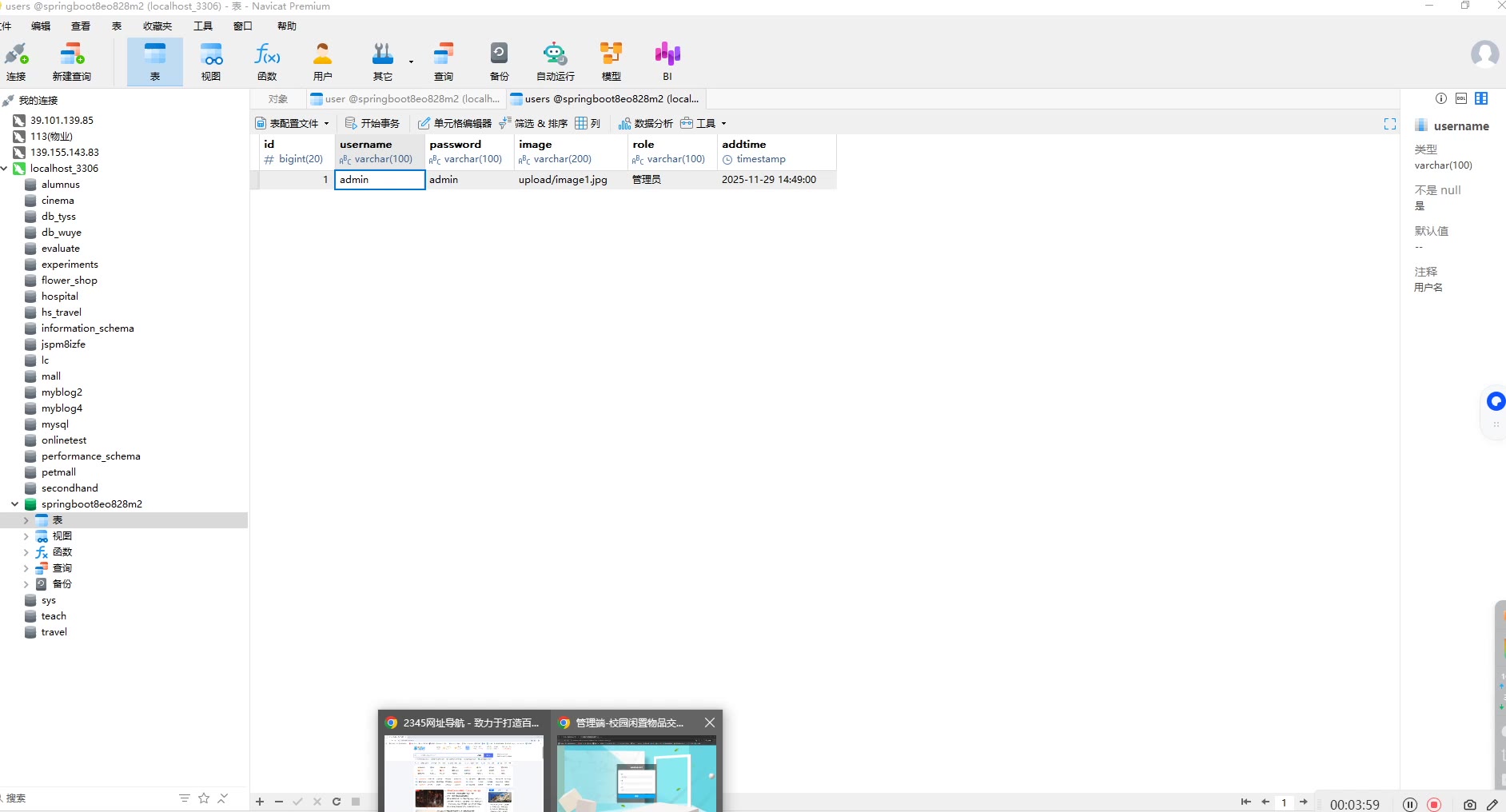This screenshot has width=1506, height=812.
Task: Open the Edit (编辑) menu
Action: 41,26
